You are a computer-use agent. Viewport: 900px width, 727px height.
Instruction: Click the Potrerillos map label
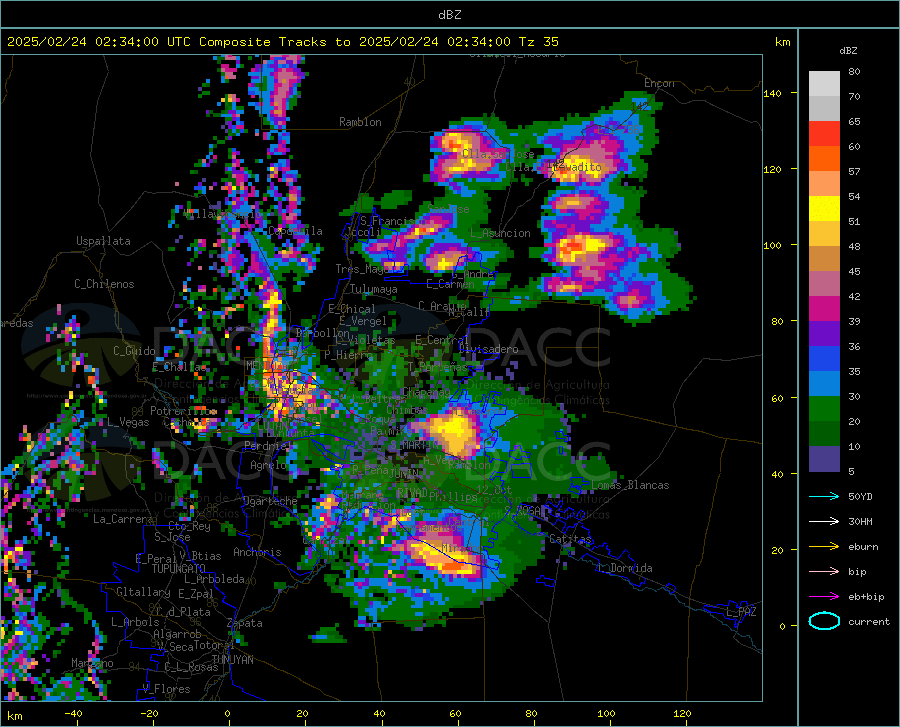184,411
